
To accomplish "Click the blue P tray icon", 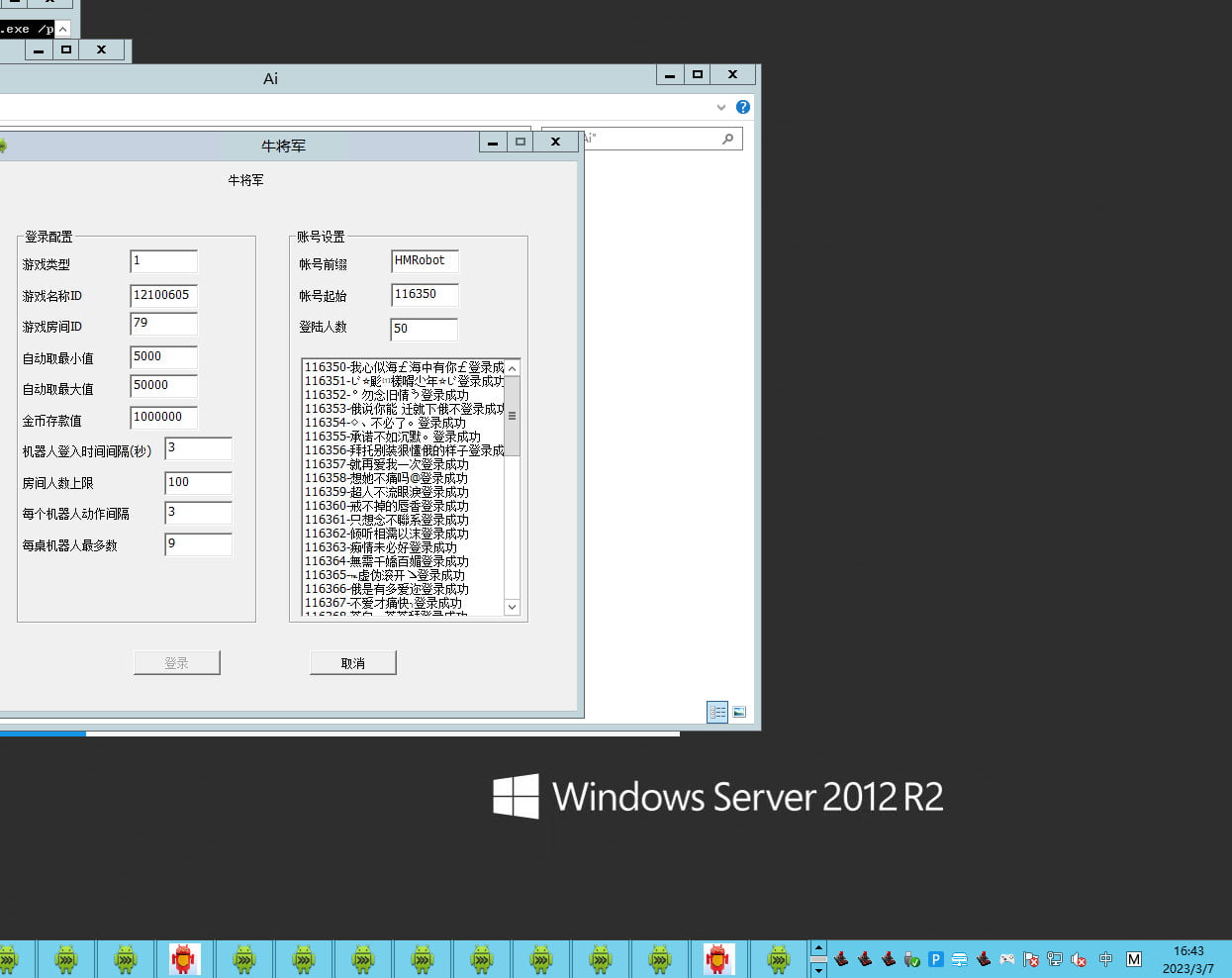I will click(935, 959).
